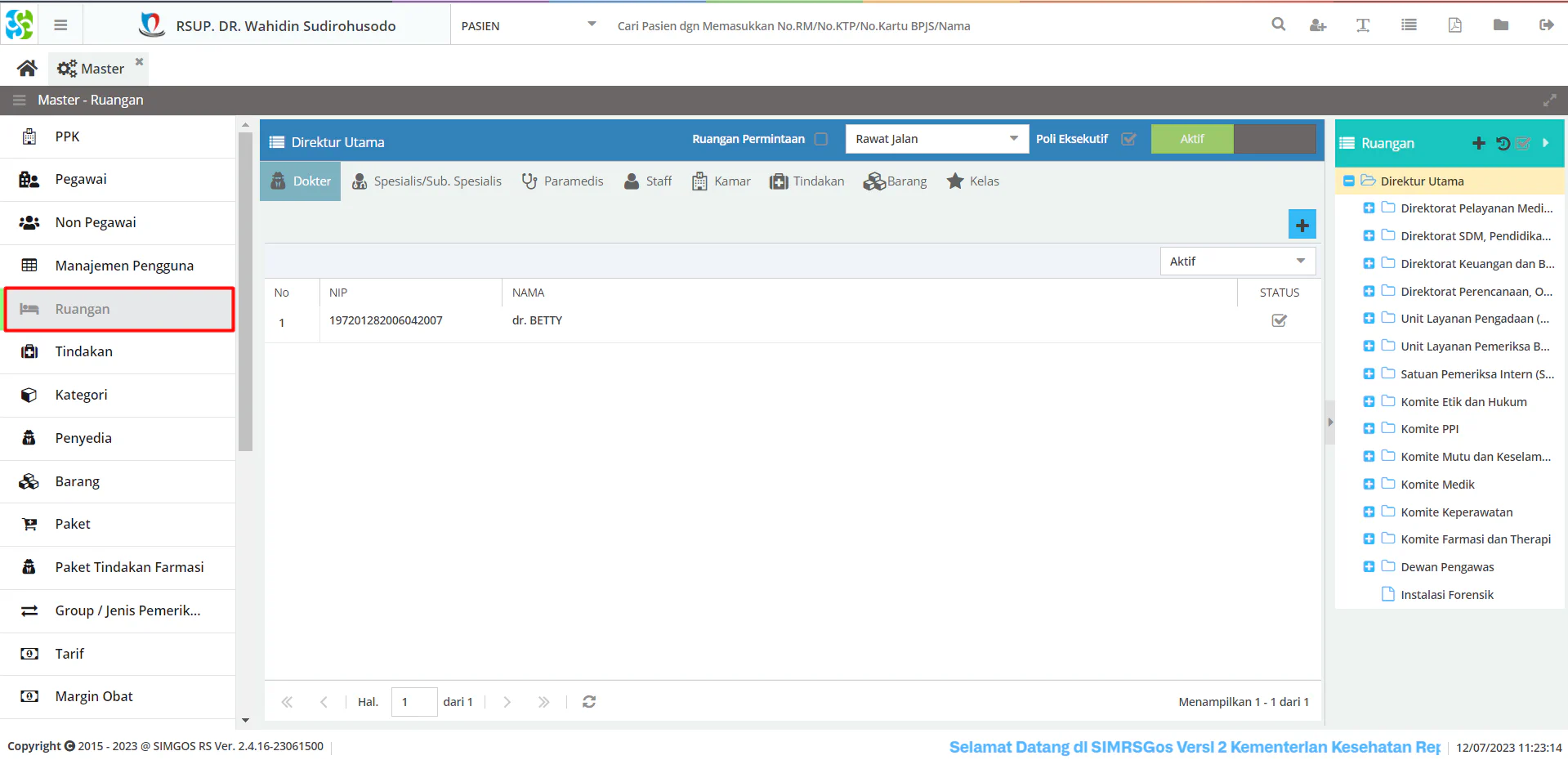Select Ruangan in the sidebar
The image size is (1568, 760).
click(x=119, y=309)
